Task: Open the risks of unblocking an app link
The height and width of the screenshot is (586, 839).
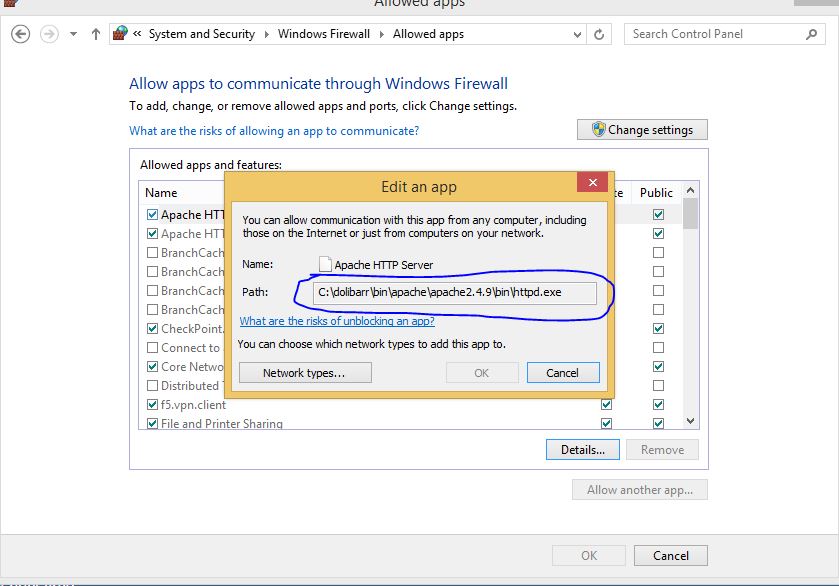Action: point(337,321)
